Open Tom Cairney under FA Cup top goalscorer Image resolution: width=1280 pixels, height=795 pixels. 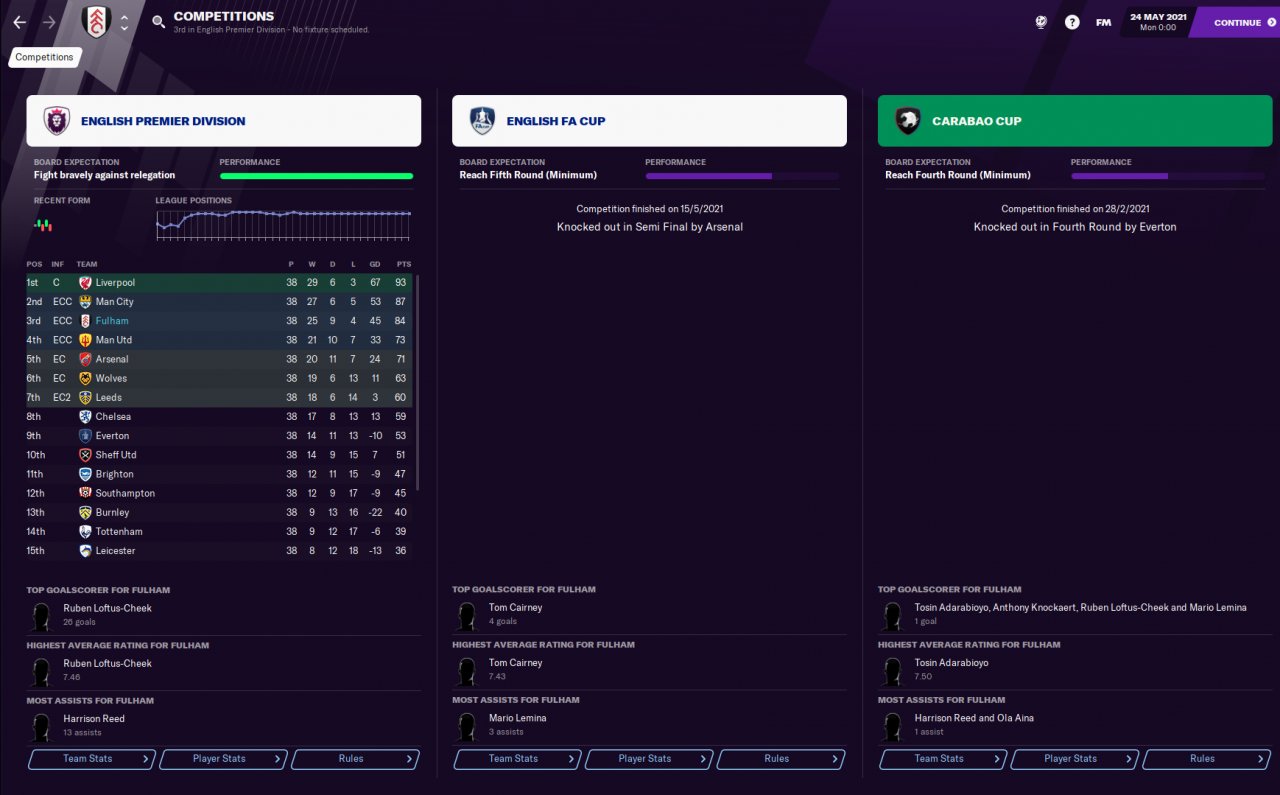coord(516,608)
